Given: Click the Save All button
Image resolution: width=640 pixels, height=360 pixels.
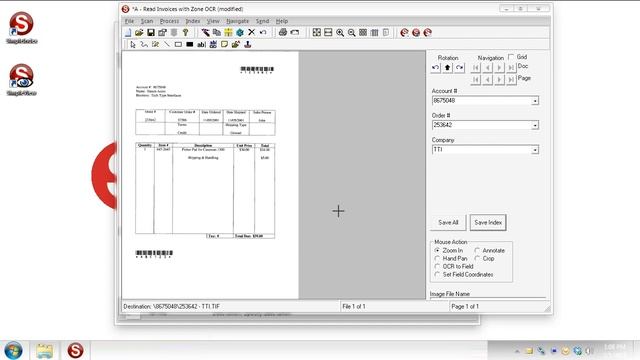Looking at the screenshot, I should pyautogui.click(x=448, y=222).
